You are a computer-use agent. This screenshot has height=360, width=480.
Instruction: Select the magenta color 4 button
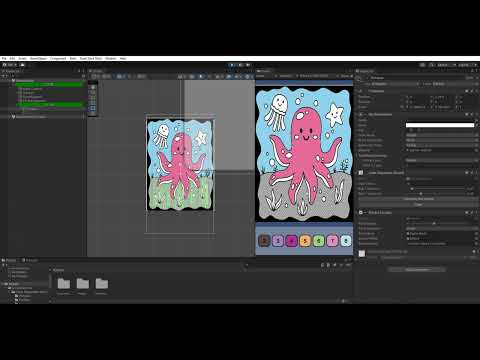(x=291, y=240)
